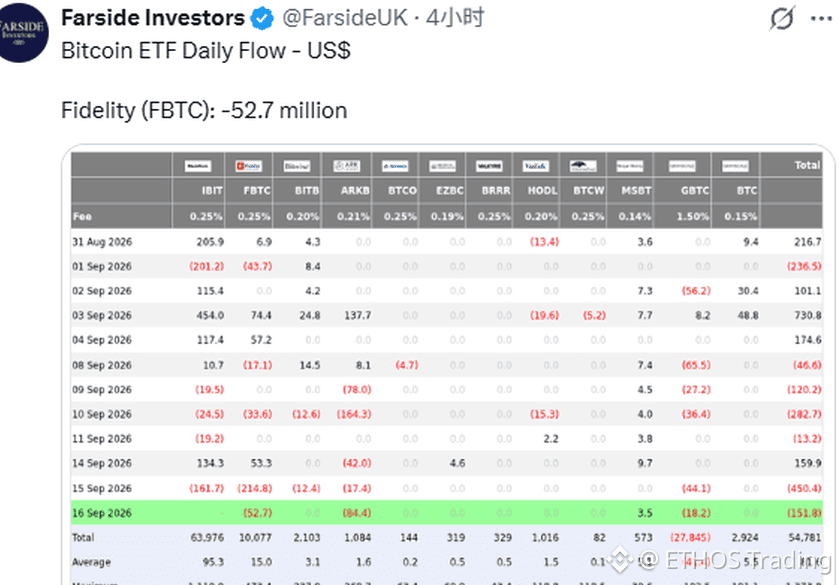Click the blue verified badge
The height and width of the screenshot is (585, 840).
[x=262, y=19]
